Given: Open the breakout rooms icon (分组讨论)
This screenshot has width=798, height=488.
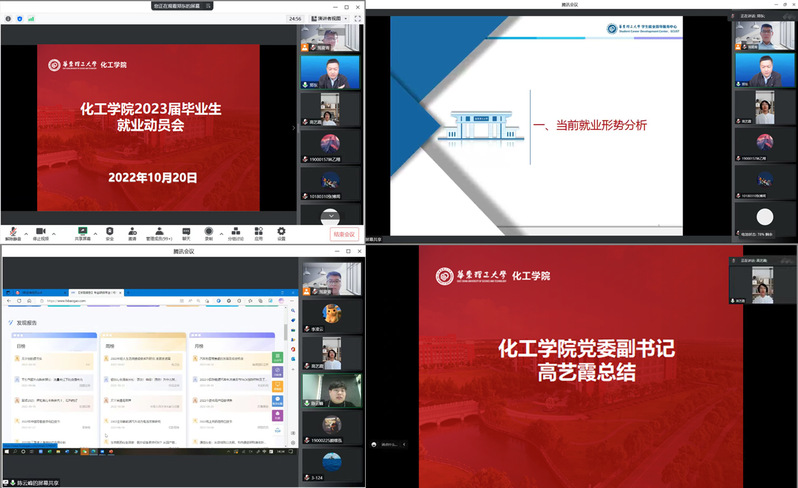Looking at the screenshot, I should click(x=235, y=231).
